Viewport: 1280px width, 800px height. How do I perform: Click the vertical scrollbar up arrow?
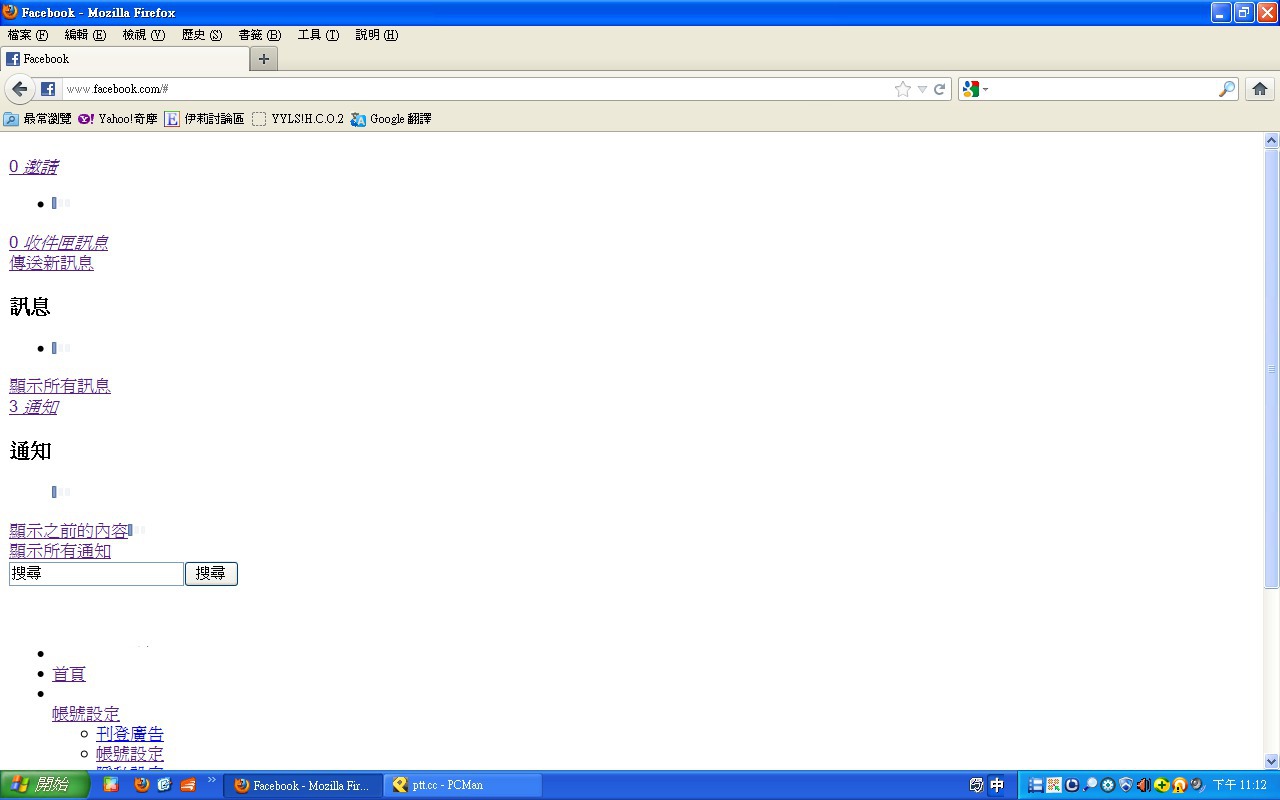pyautogui.click(x=1272, y=141)
